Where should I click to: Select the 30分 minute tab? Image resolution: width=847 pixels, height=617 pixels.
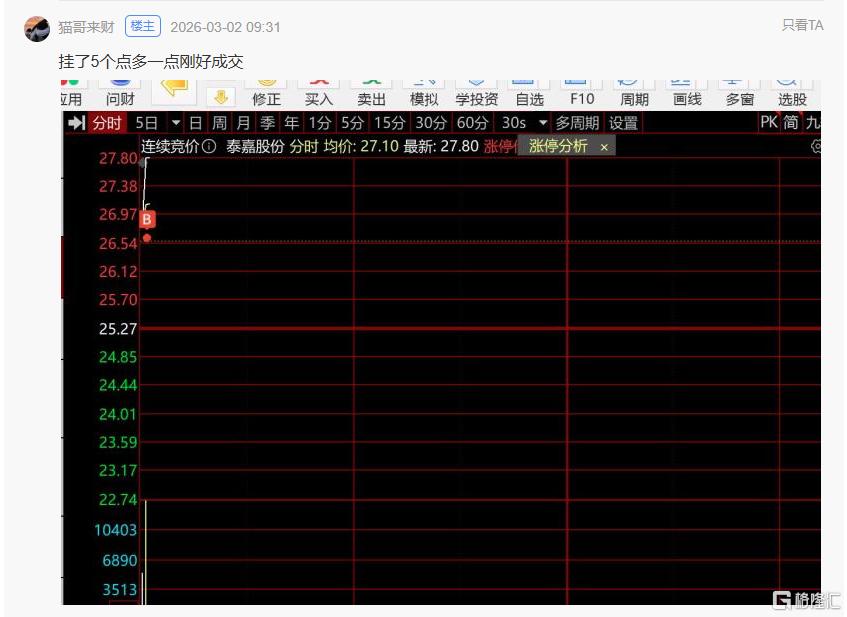[x=431, y=123]
